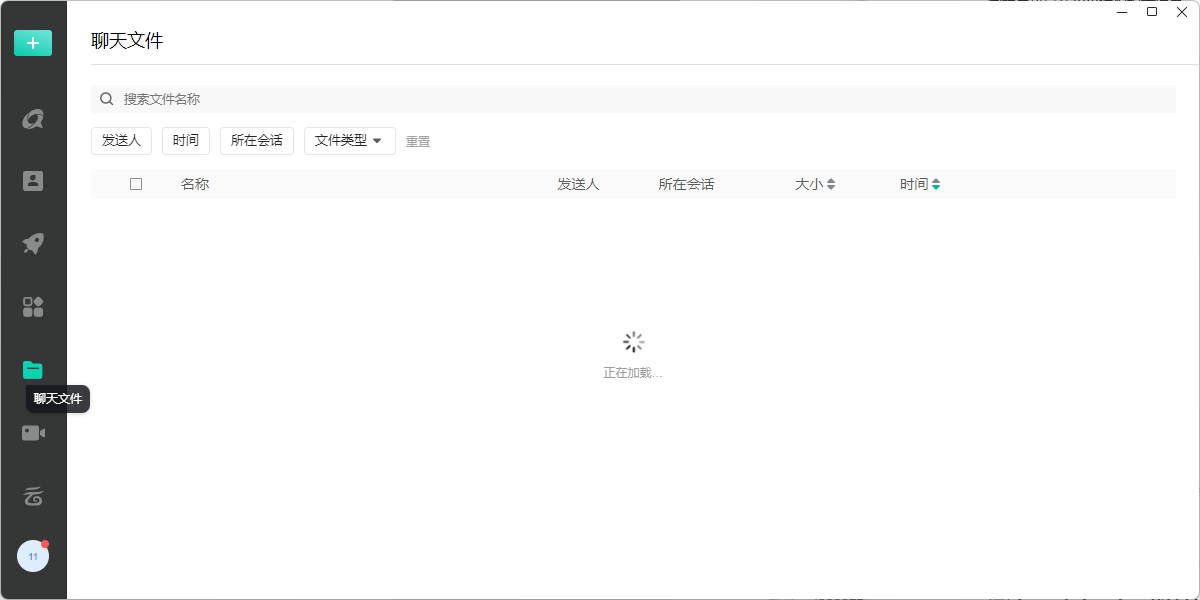Click the magnifier icon in the search bar
Image resolution: width=1200 pixels, height=600 pixels.
click(x=106, y=99)
